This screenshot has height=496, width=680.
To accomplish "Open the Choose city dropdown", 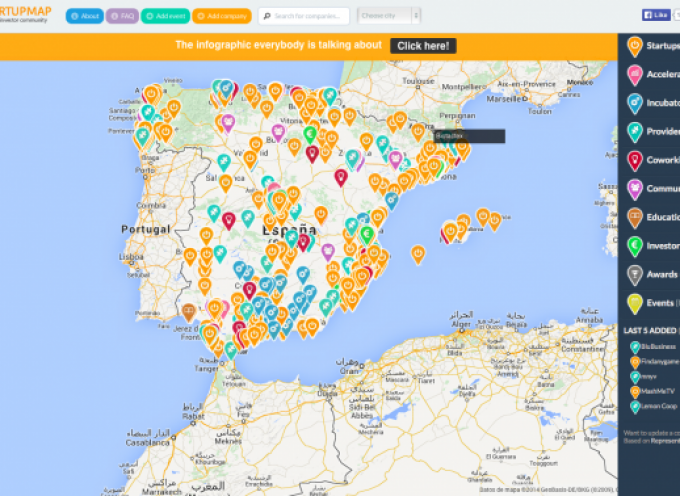I will [x=389, y=16].
